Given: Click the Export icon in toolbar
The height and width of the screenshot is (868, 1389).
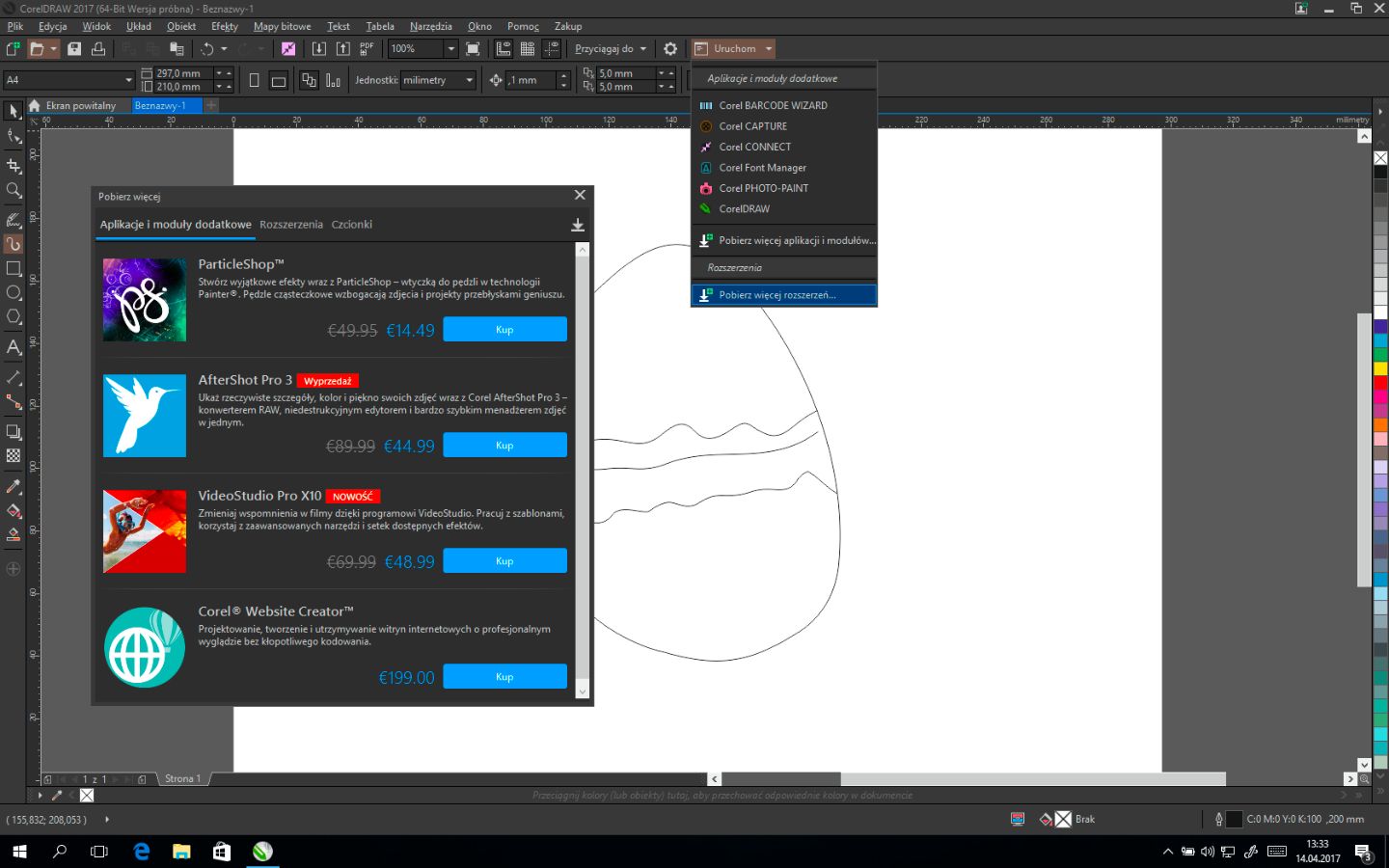Looking at the screenshot, I should [342, 48].
